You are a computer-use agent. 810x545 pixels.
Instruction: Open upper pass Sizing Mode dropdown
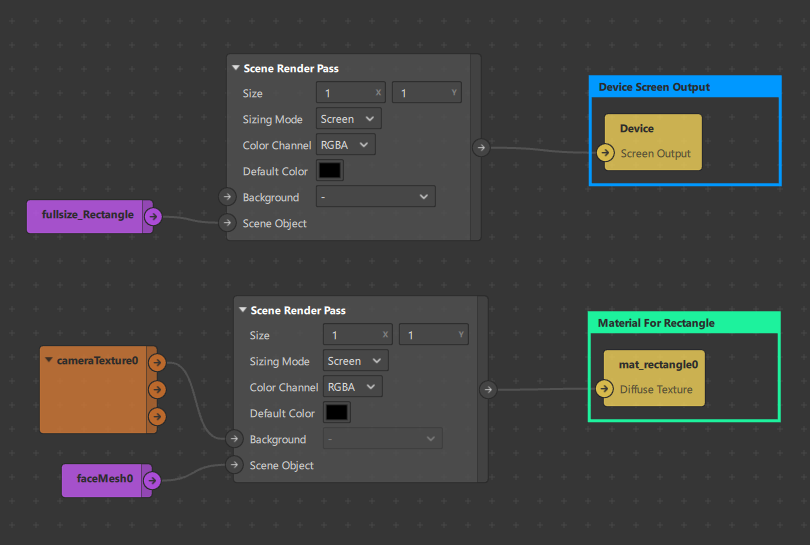(349, 119)
